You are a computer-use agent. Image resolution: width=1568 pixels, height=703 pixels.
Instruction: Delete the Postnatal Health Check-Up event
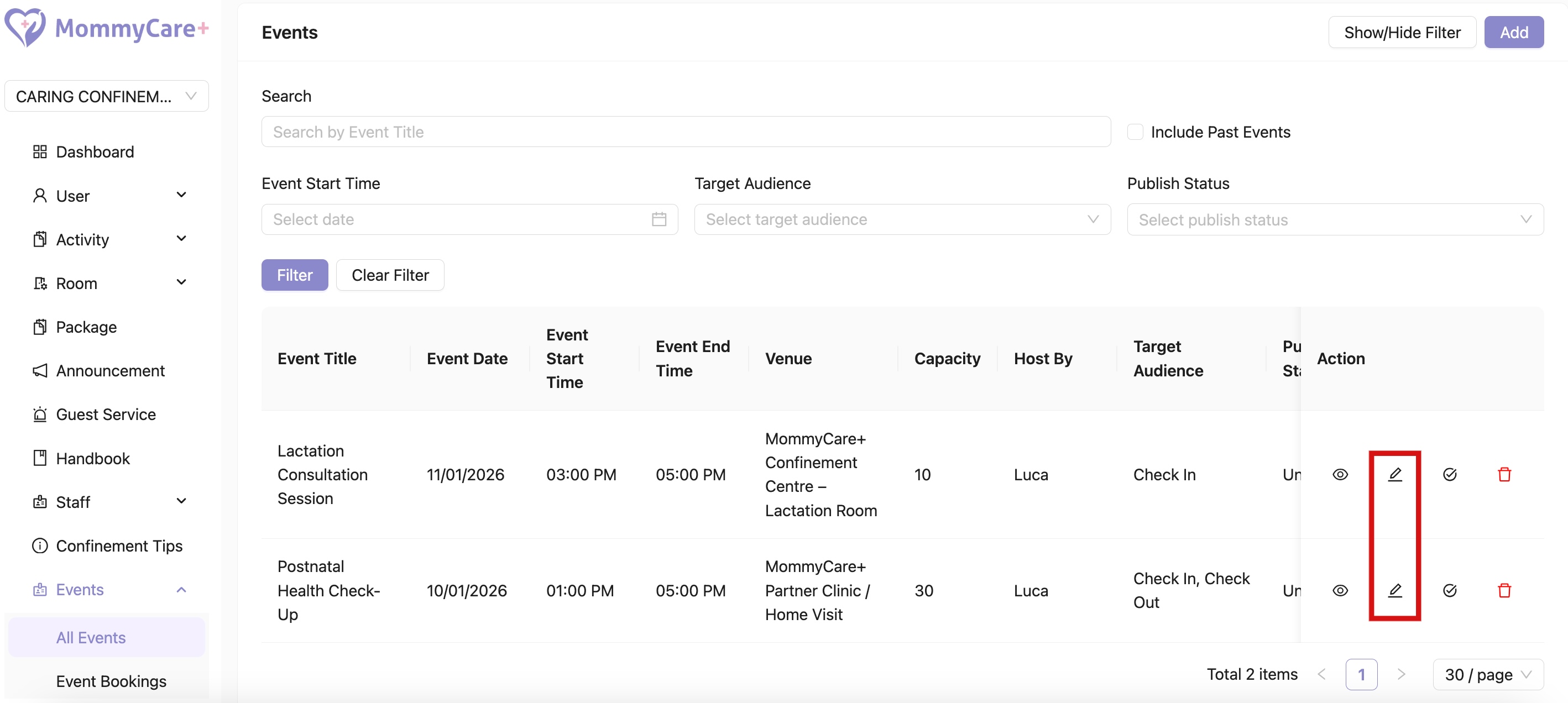(1504, 590)
